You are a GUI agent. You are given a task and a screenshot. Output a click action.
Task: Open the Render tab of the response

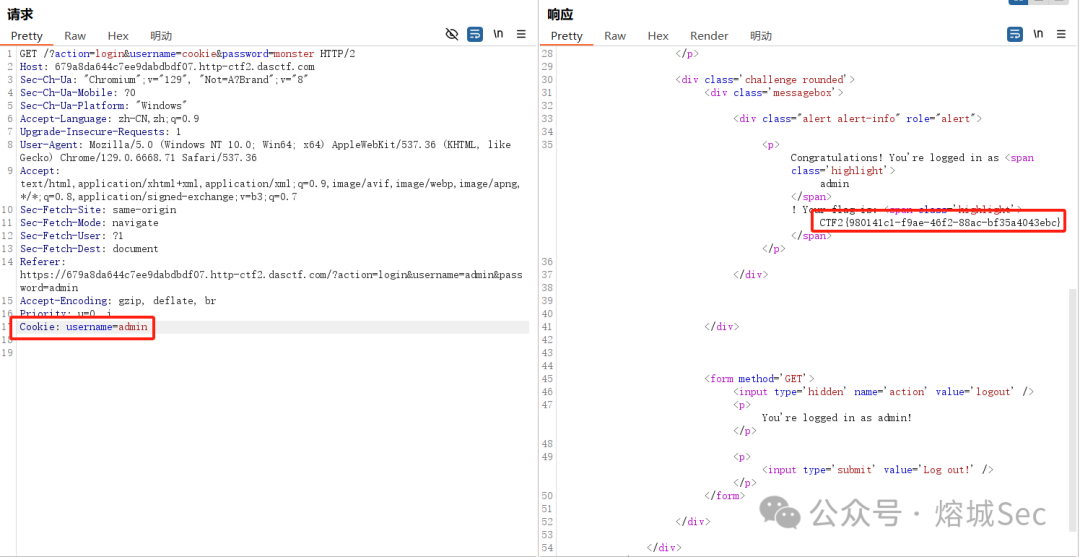(709, 36)
